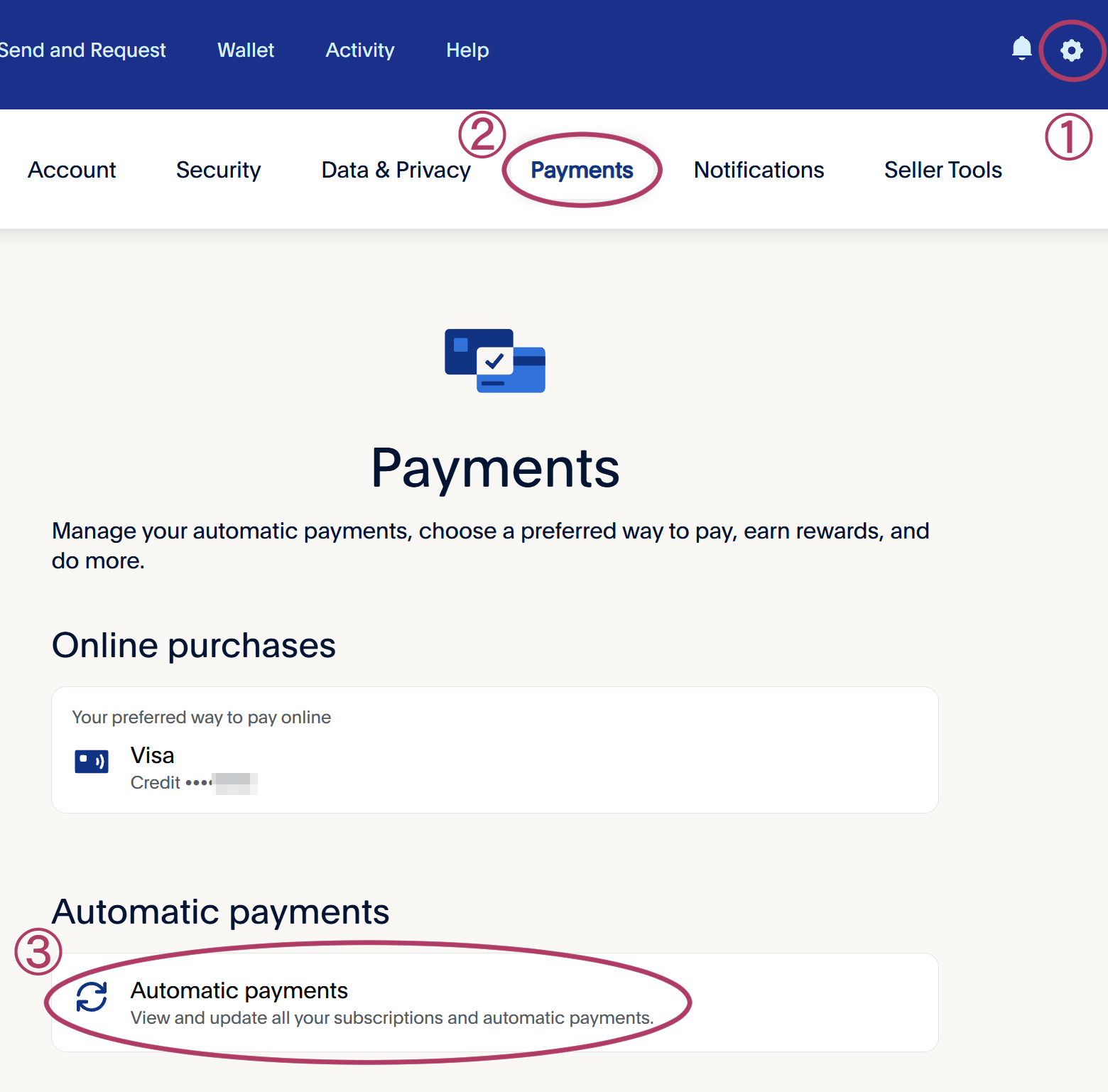Click the payments credit card illustration
Viewport: 1108px width, 1092px height.
point(495,361)
